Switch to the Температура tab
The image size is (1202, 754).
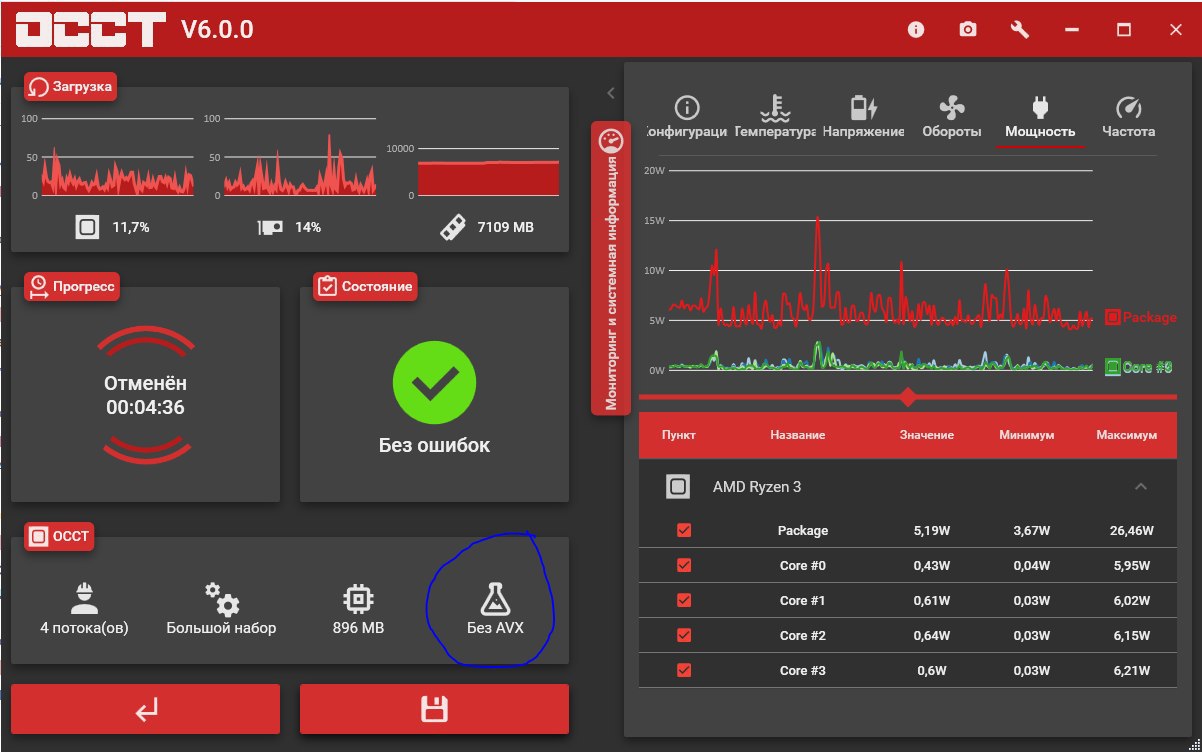click(775, 119)
